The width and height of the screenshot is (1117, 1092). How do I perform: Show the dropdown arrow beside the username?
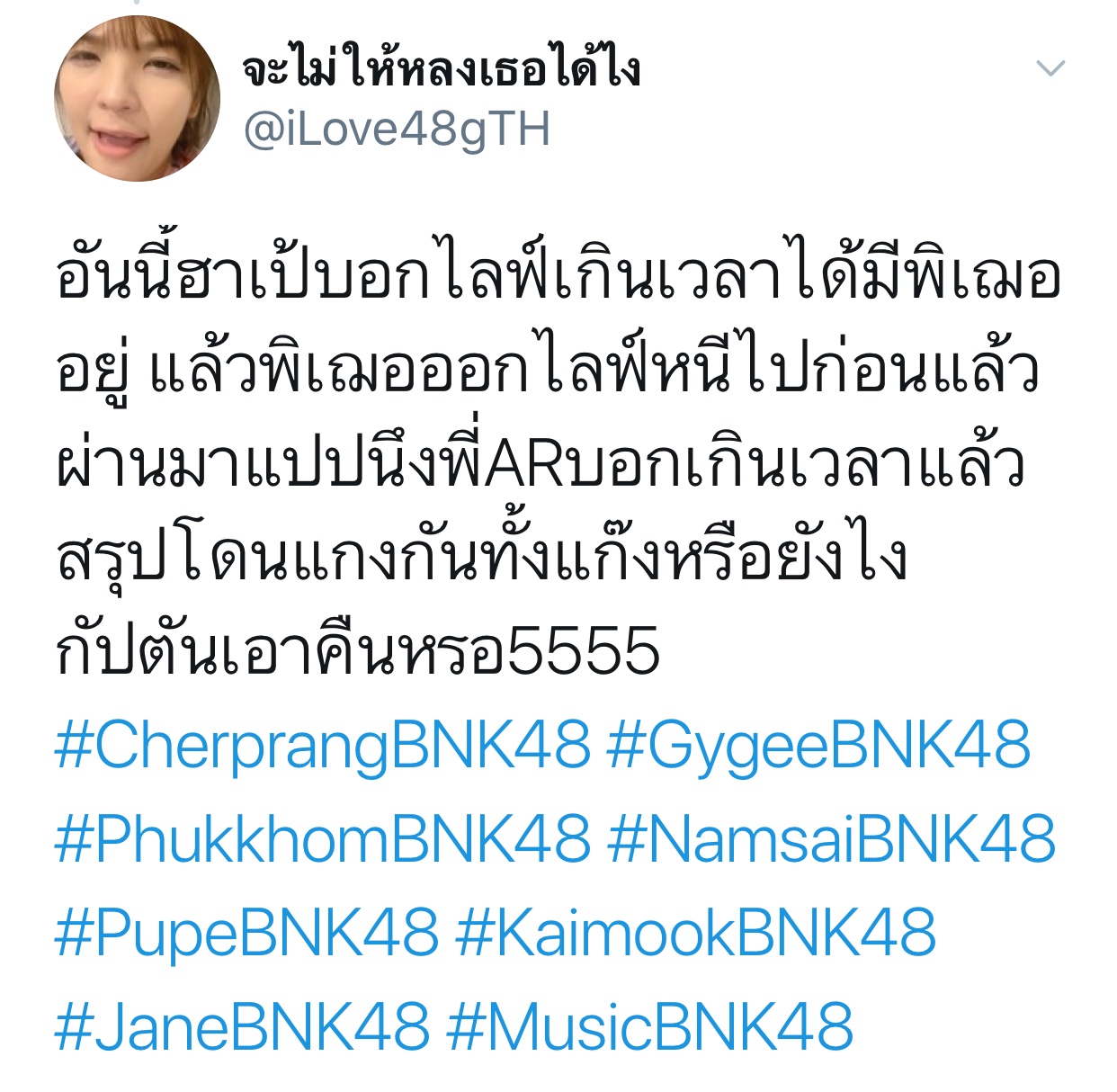1050,68
